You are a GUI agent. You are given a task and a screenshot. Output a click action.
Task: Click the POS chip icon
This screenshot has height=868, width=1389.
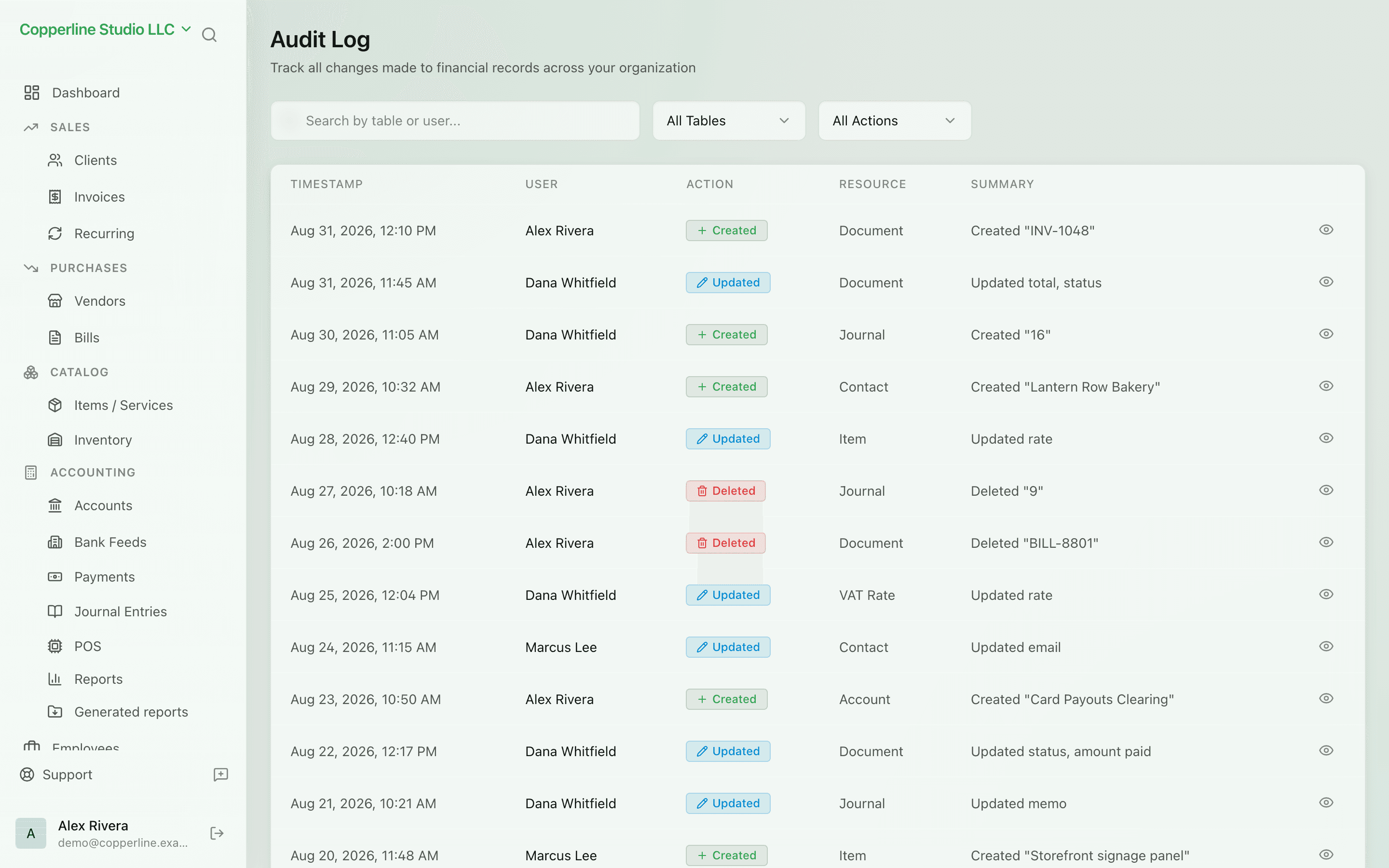[55, 646]
